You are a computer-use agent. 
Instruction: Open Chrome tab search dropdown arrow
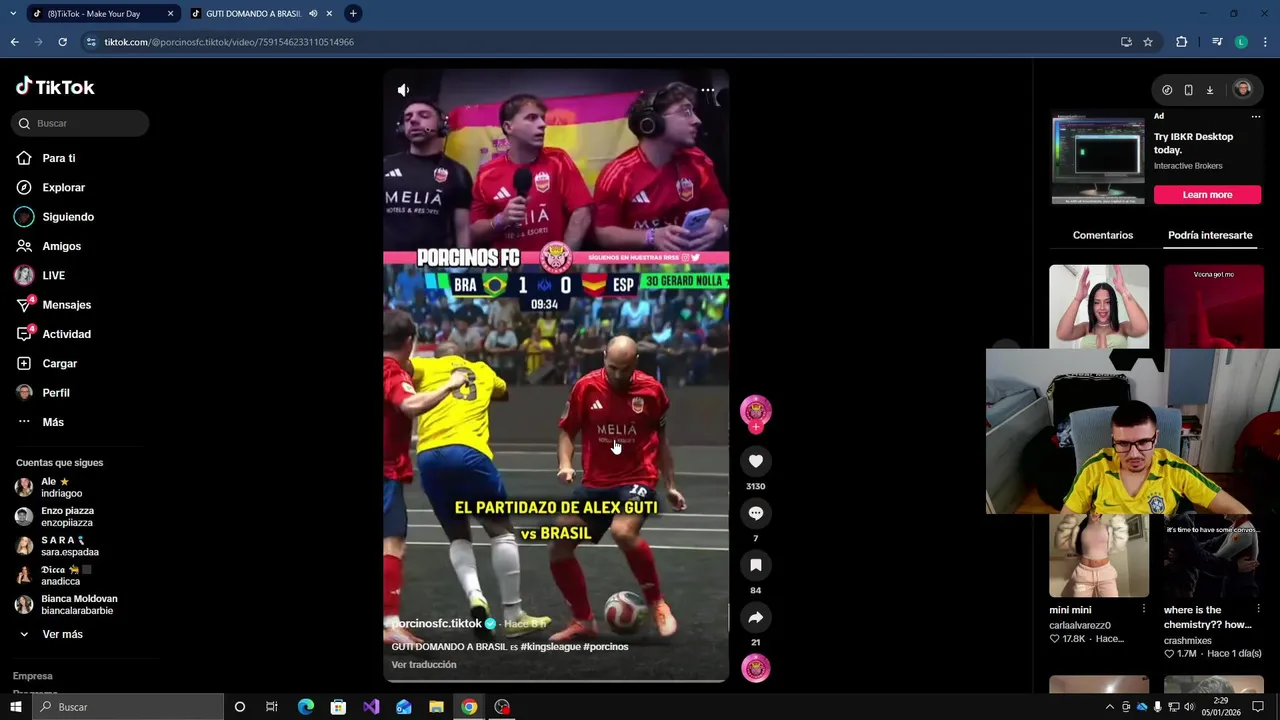pyautogui.click(x=12, y=14)
